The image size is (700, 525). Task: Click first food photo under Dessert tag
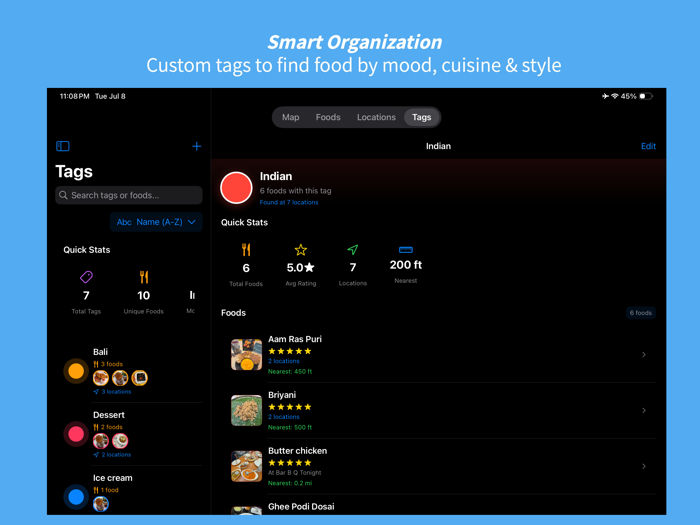click(101, 441)
